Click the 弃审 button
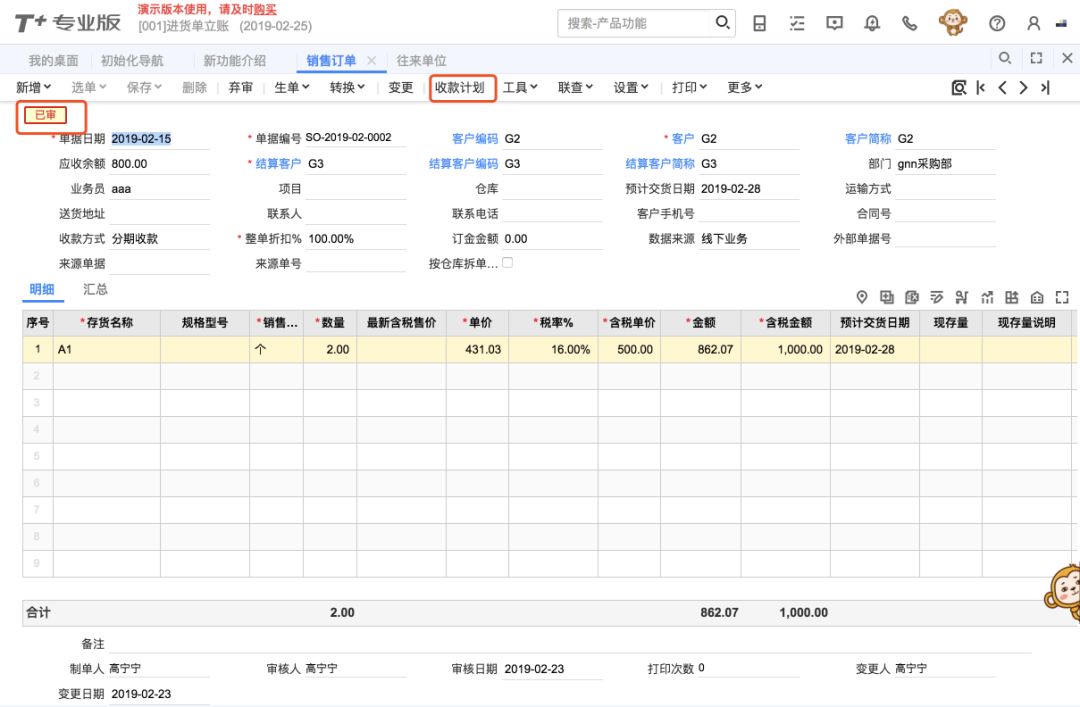1080x707 pixels. (240, 88)
